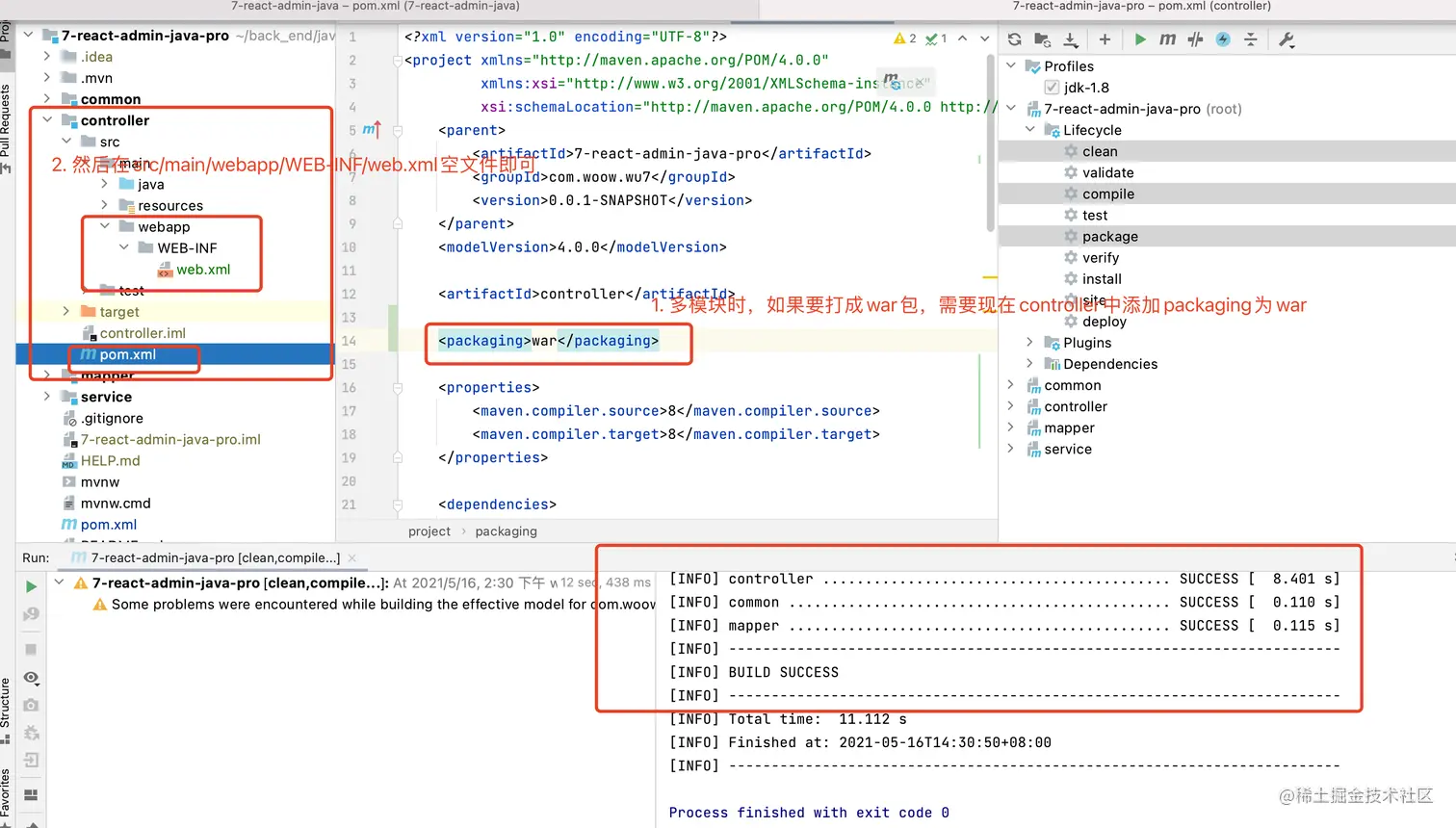The width and height of the screenshot is (1456, 828).
Task: Click camera dump threads icon in Run panel
Action: point(31,706)
